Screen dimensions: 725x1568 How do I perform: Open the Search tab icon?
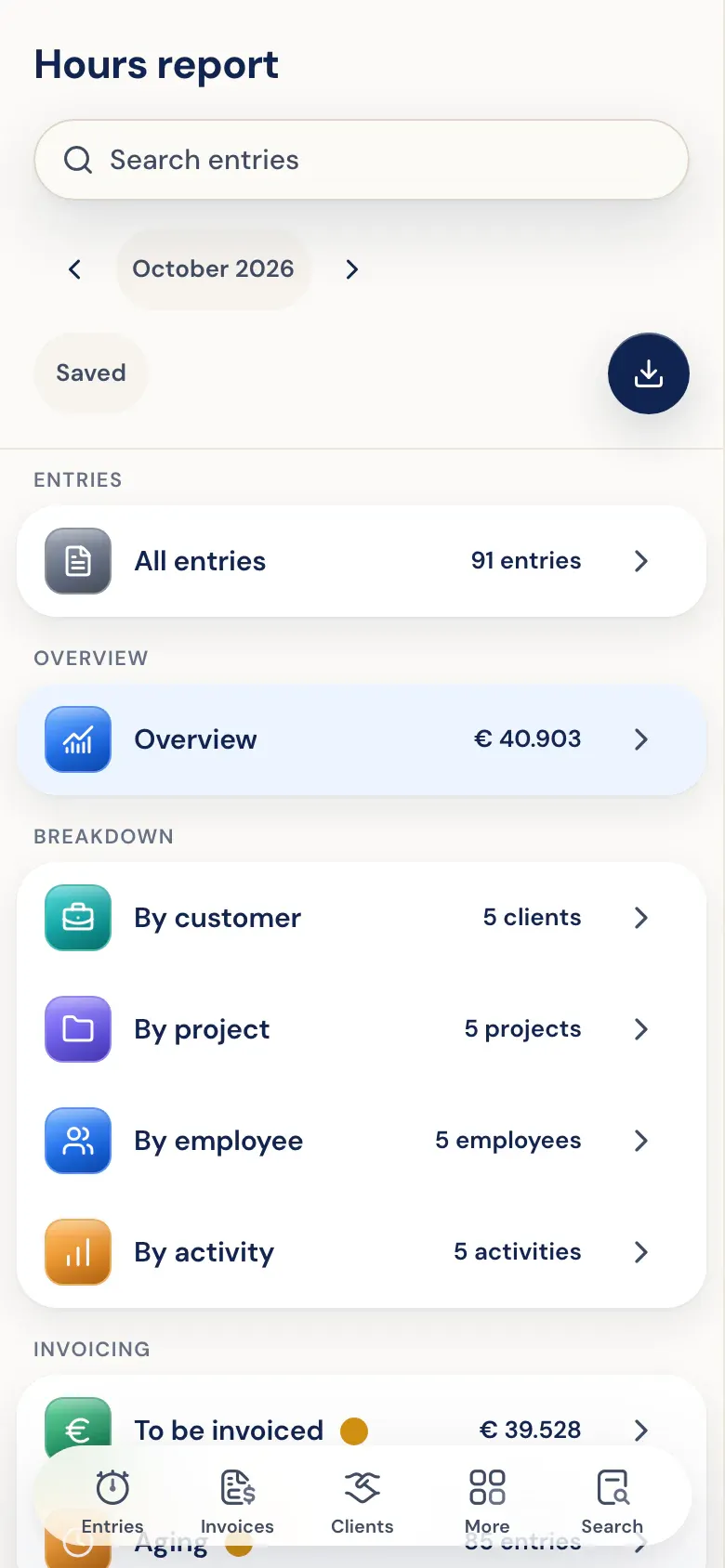(613, 1487)
